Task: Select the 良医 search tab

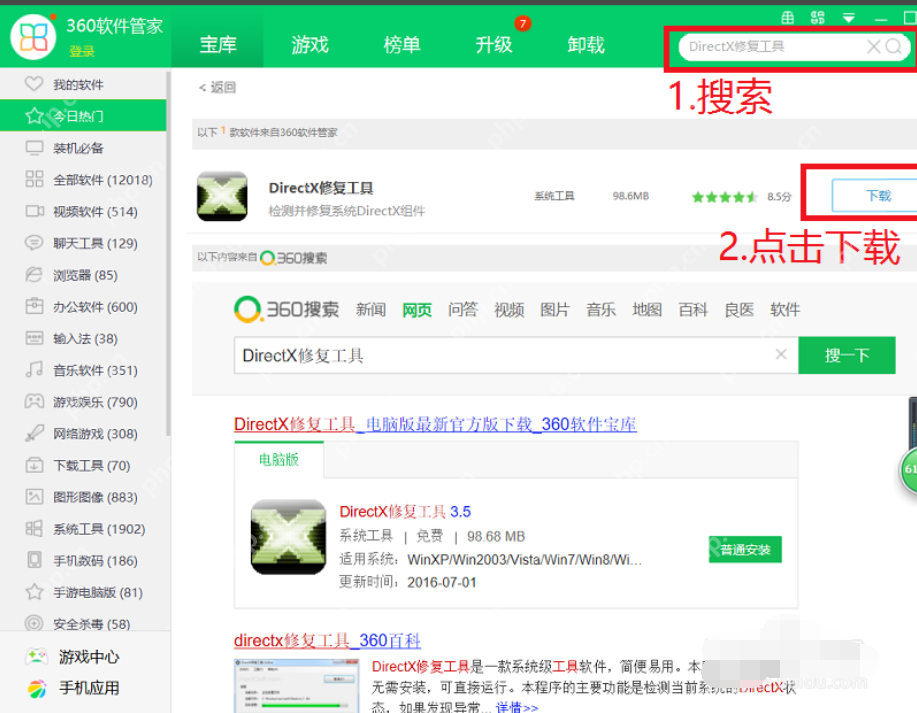Action: 739,309
